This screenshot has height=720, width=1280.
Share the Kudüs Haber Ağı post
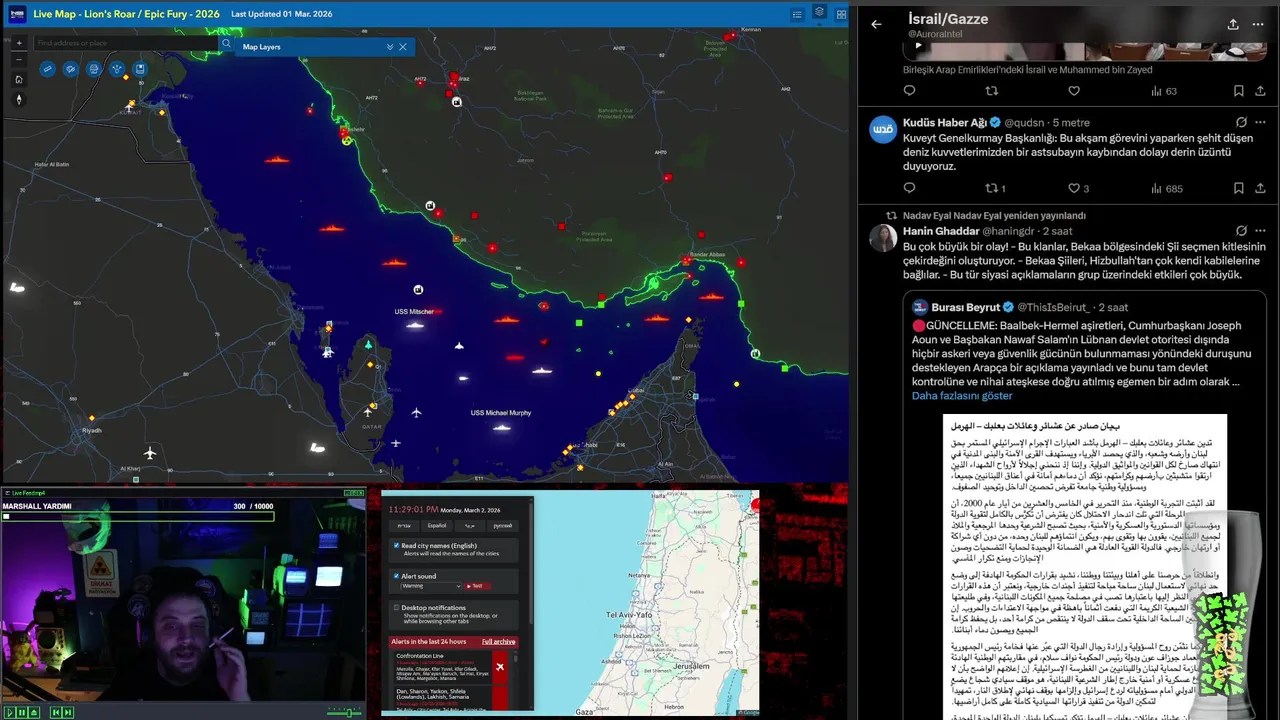point(1258,188)
